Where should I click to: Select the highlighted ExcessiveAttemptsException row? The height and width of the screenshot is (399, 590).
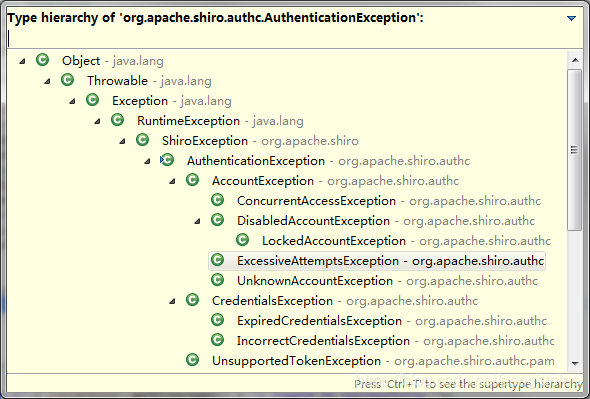click(377, 260)
